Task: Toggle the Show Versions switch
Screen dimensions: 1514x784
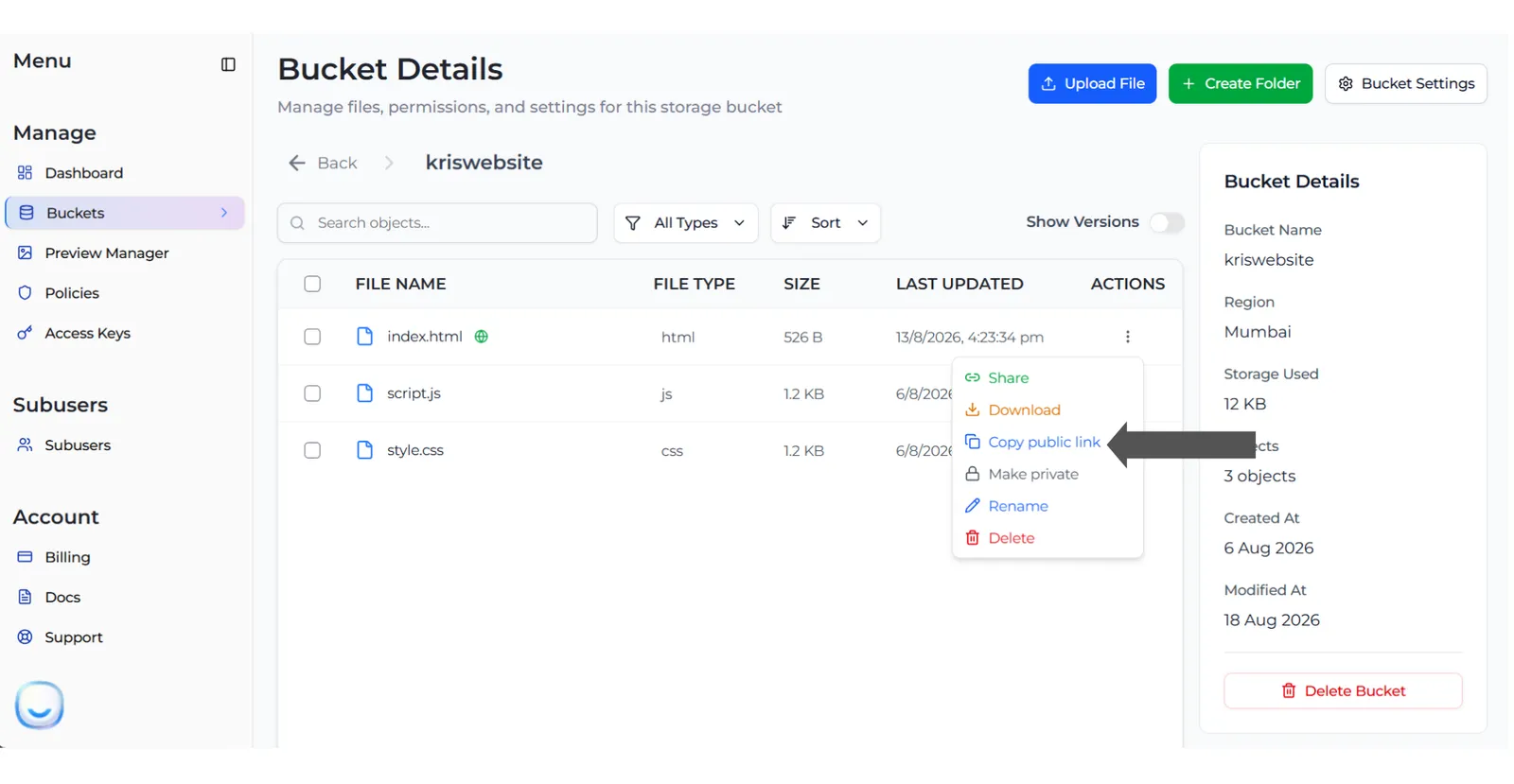Action: [x=1167, y=222]
